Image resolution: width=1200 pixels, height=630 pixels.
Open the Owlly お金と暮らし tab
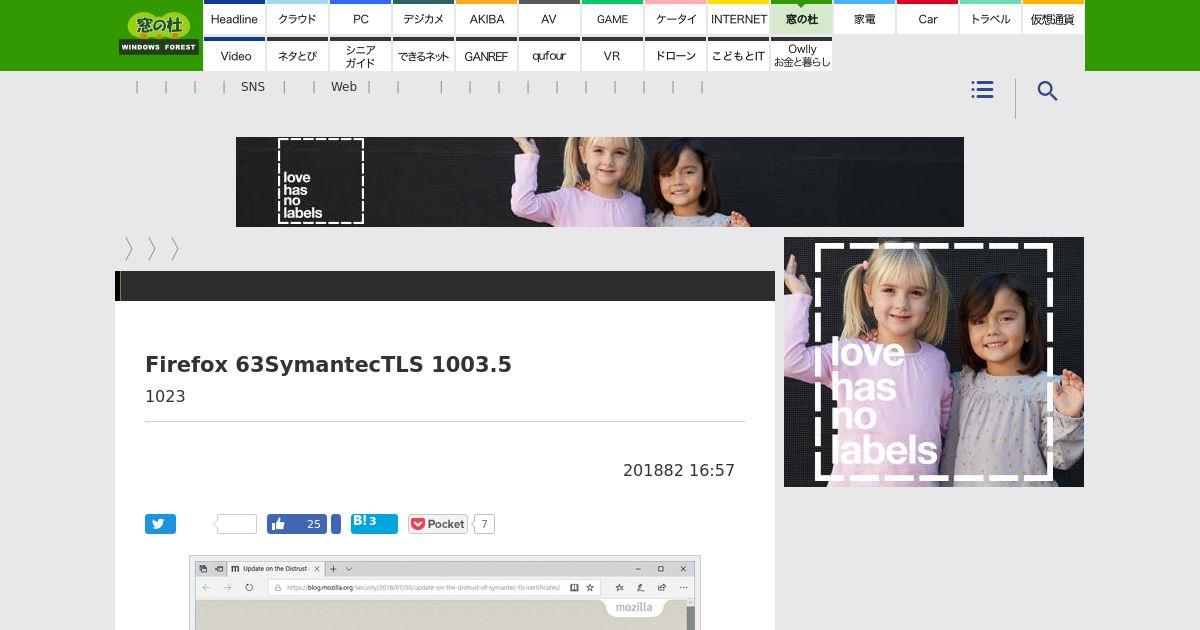(x=801, y=55)
